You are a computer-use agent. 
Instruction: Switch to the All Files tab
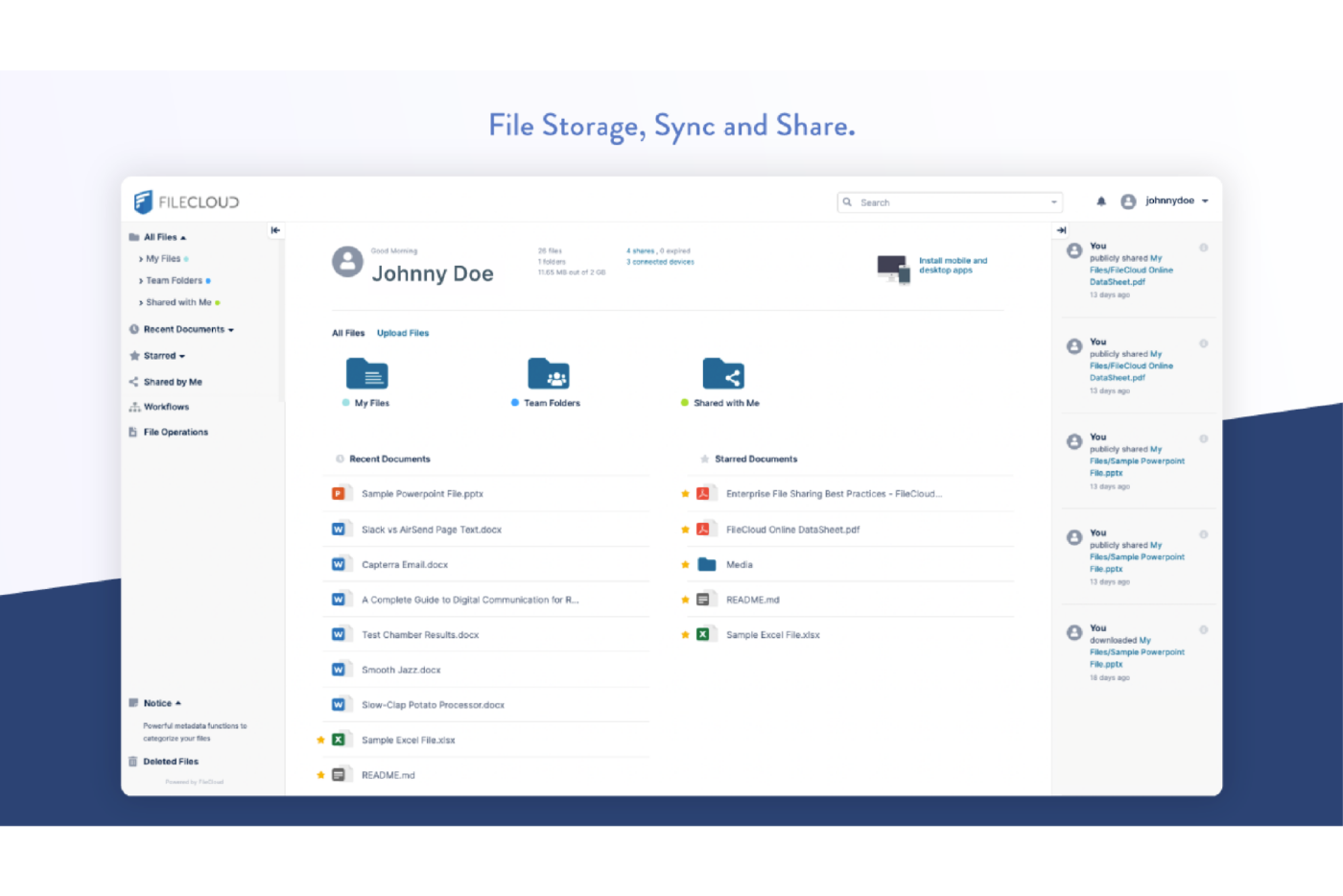point(348,332)
